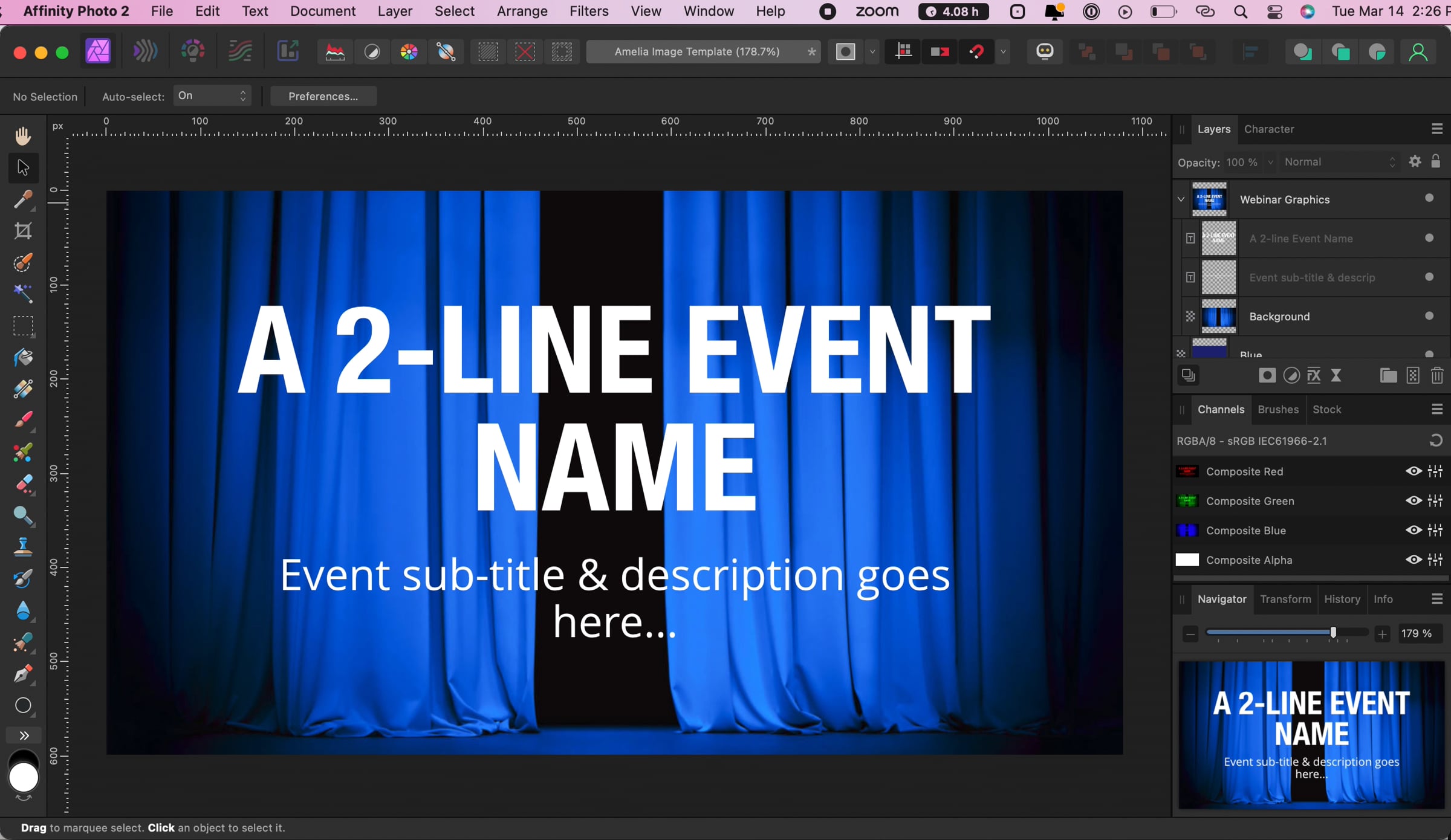Select the Pen tool
This screenshot has width=1451, height=840.
(x=23, y=674)
